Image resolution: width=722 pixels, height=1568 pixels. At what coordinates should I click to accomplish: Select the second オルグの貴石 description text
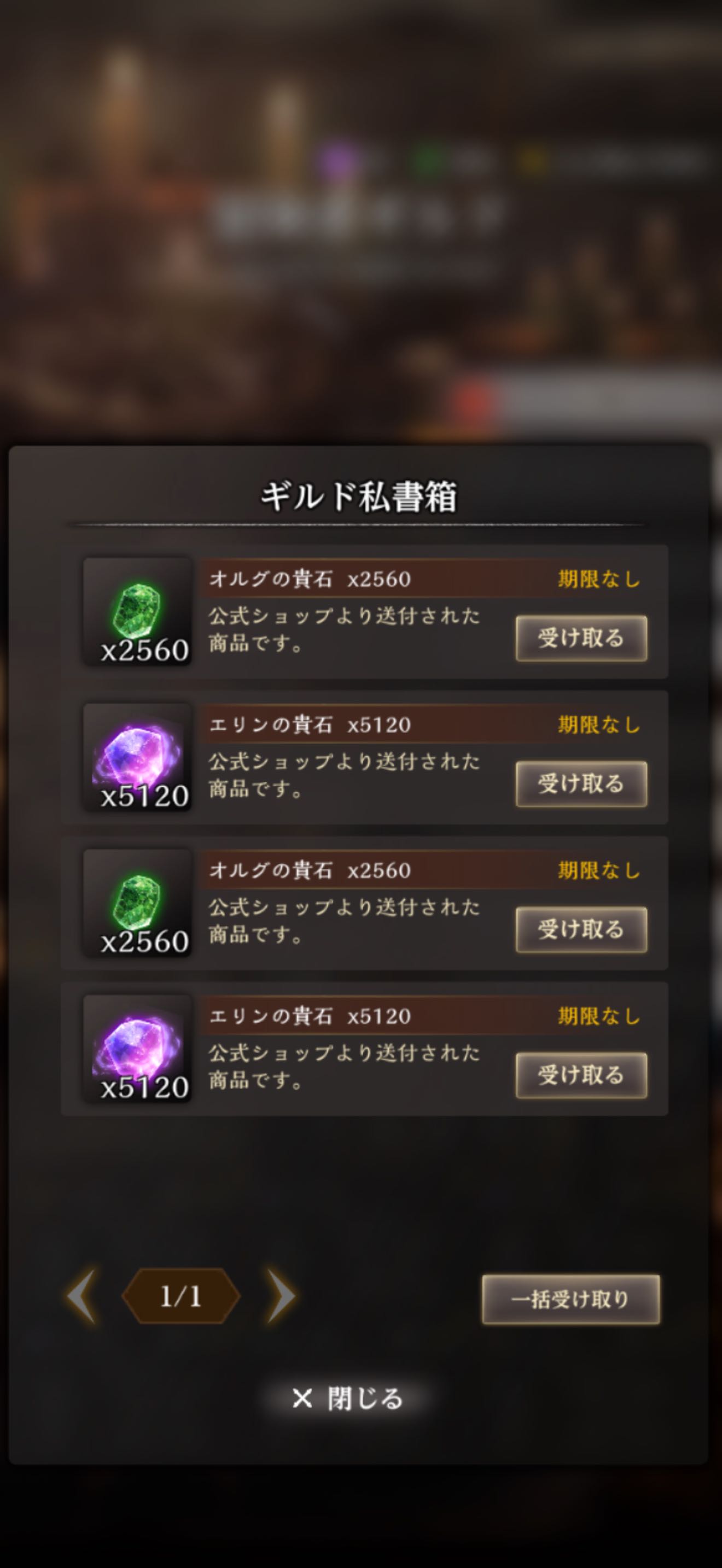tap(345, 921)
